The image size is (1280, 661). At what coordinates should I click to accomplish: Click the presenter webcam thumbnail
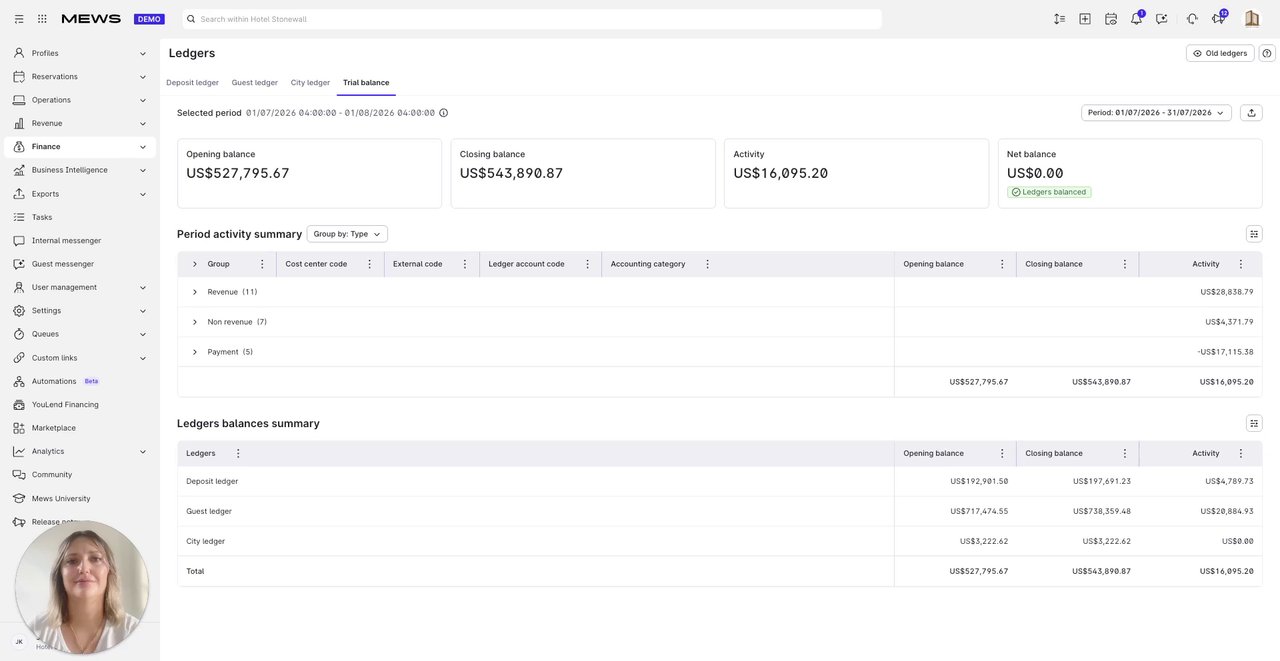[82, 588]
